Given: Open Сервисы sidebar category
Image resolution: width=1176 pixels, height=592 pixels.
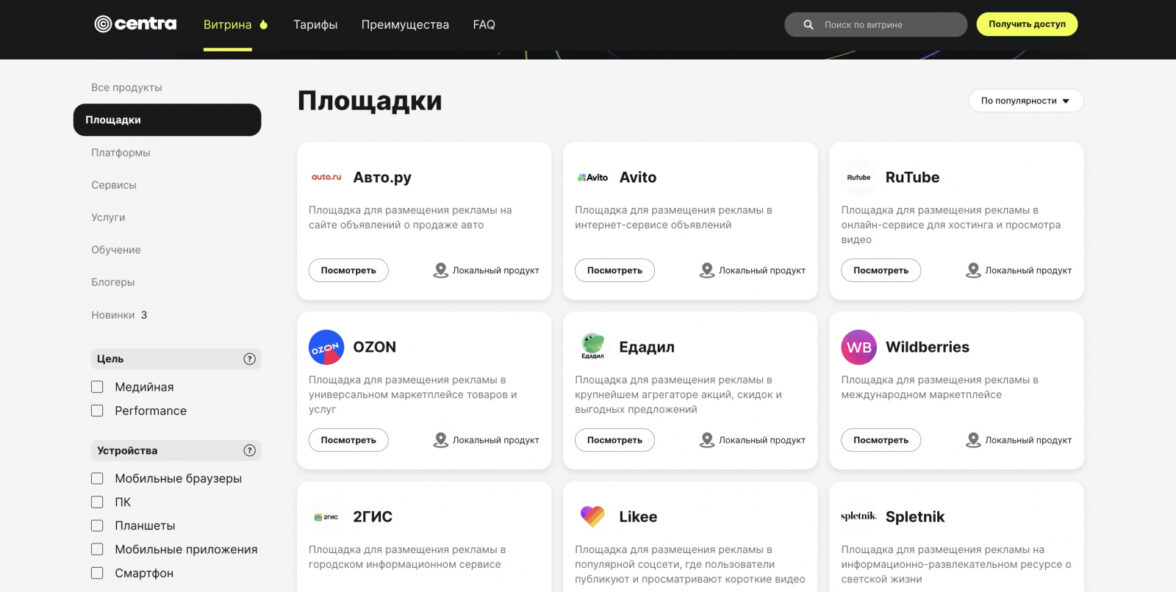Looking at the screenshot, I should click(114, 185).
